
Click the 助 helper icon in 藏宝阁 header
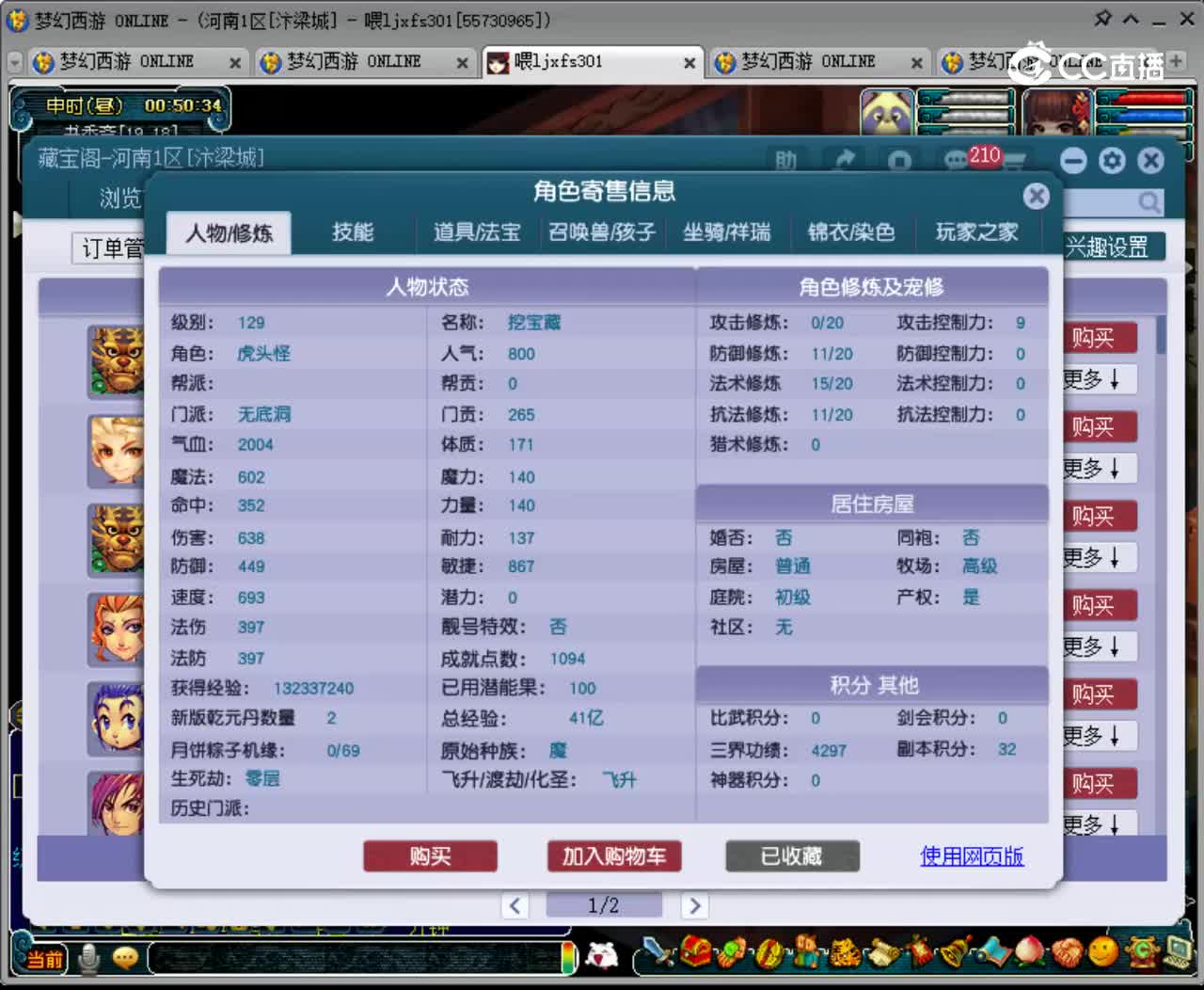[786, 161]
